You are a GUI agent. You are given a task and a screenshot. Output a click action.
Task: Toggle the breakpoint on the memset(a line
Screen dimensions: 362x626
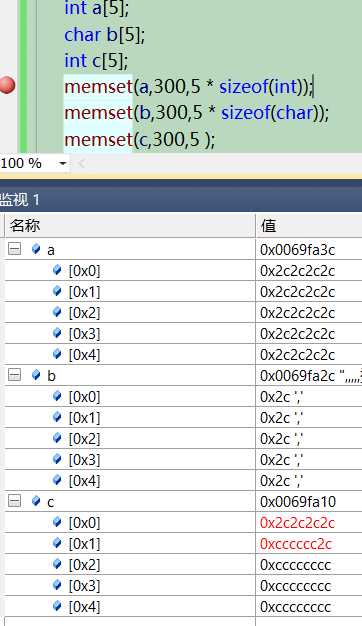pos(7,85)
